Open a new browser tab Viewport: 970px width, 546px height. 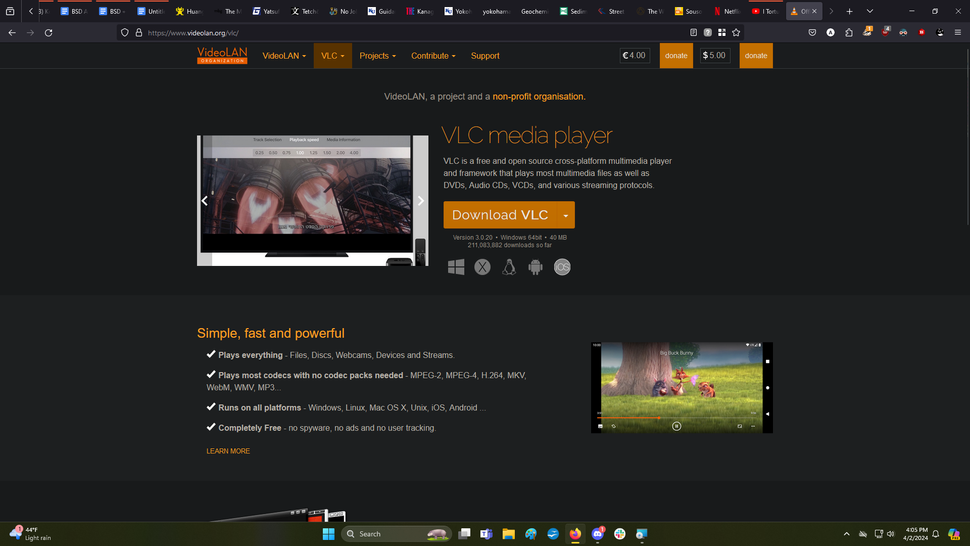coord(849,11)
